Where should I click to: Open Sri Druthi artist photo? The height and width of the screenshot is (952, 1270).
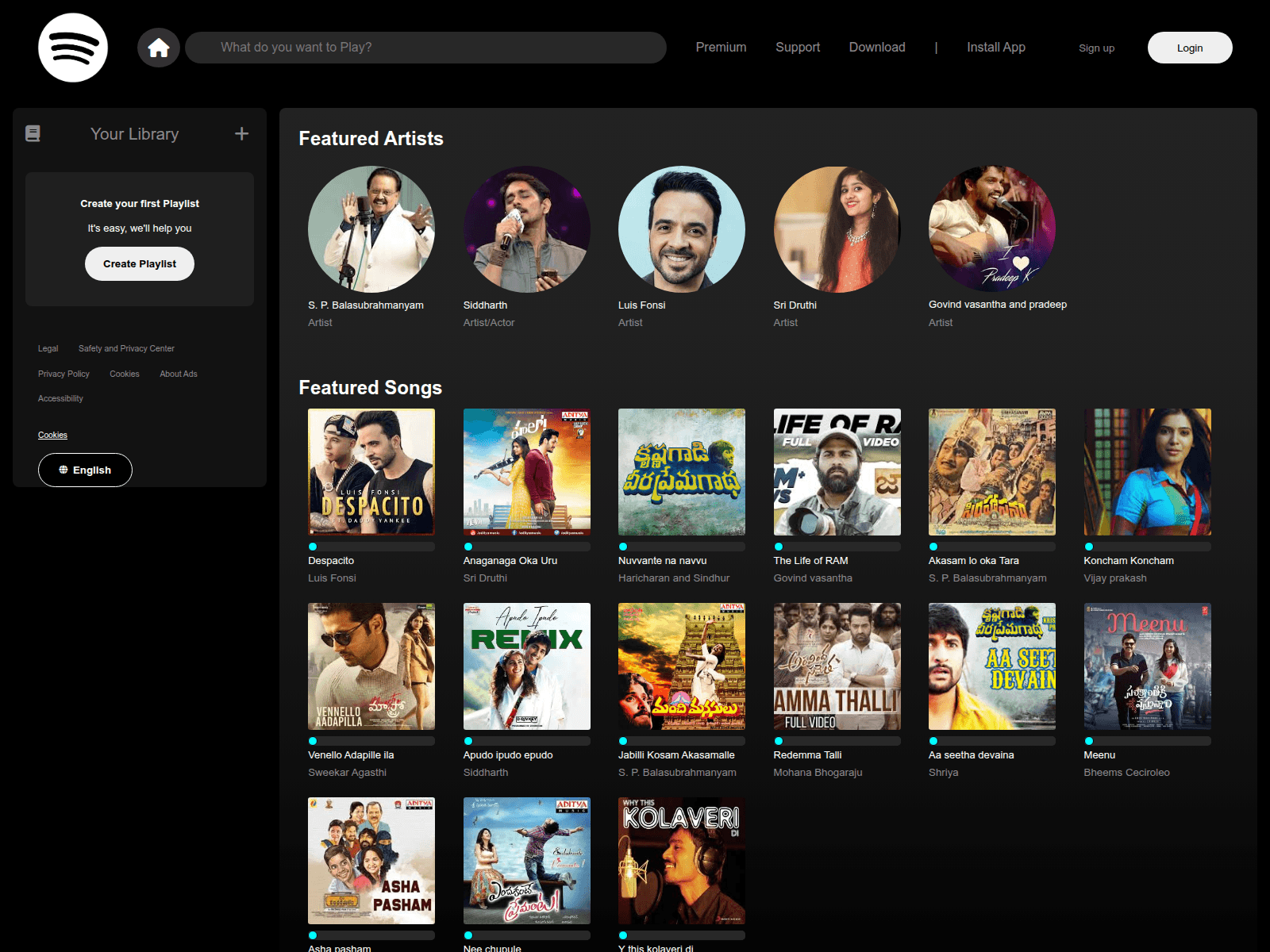pos(837,229)
